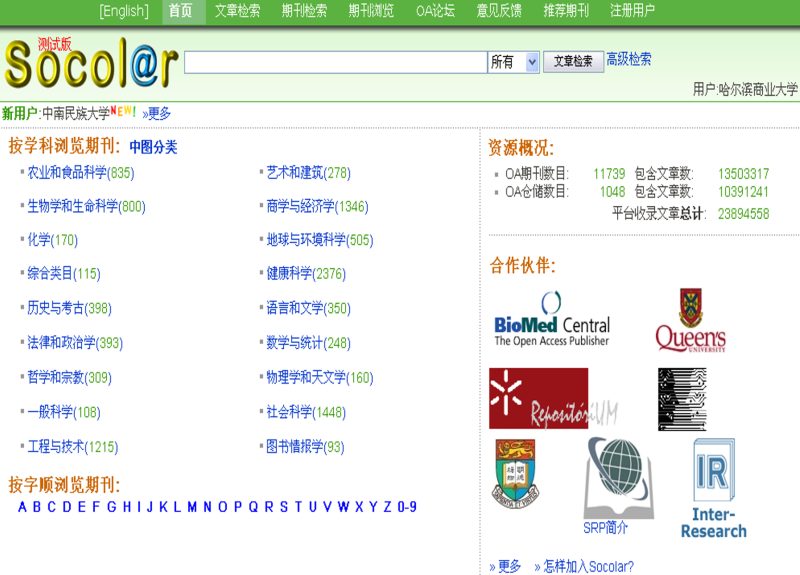The height and width of the screenshot is (575, 800).
Task: Browse journals starting with letter Z
Action: tap(388, 507)
